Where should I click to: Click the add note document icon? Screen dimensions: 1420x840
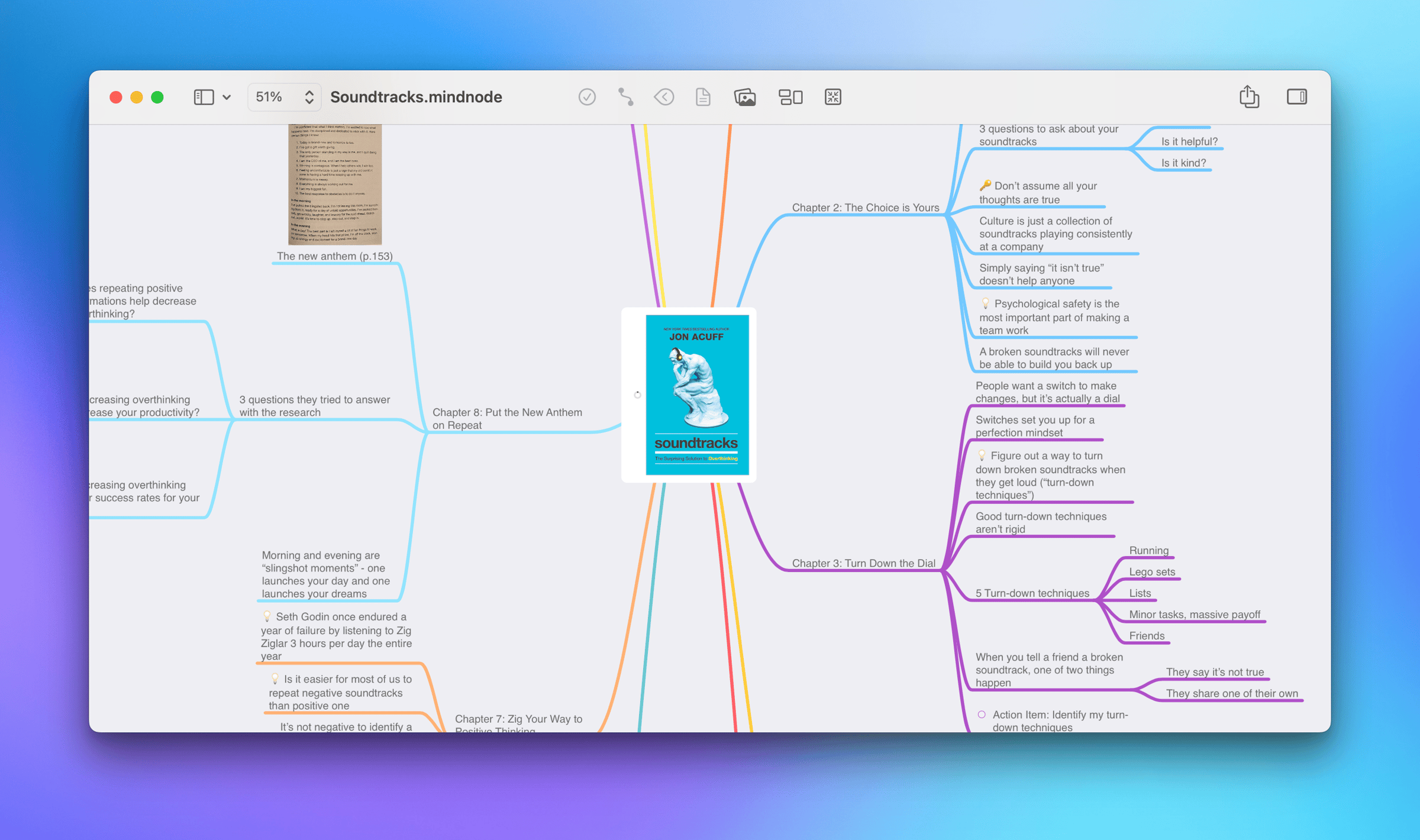point(703,97)
